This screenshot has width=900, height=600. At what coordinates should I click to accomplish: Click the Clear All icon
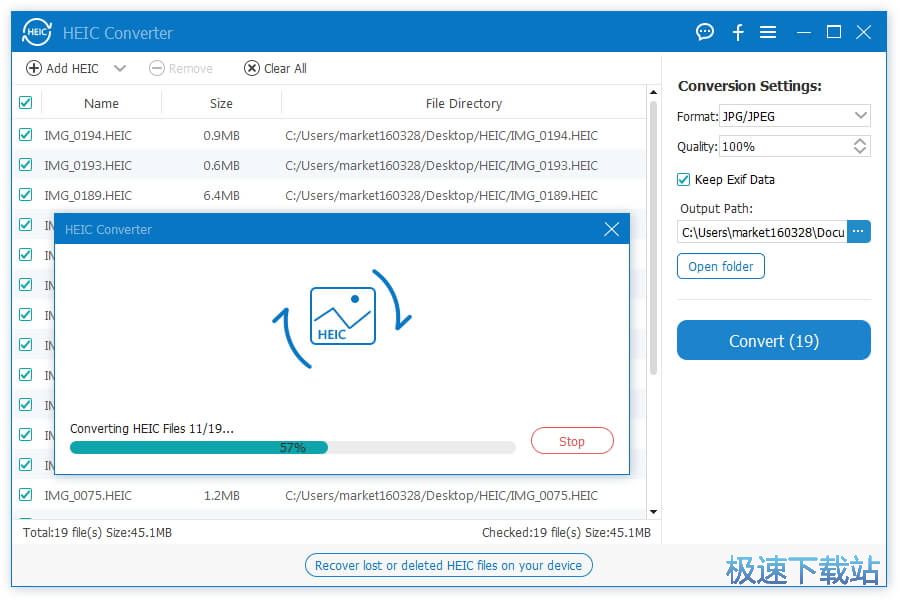(252, 68)
